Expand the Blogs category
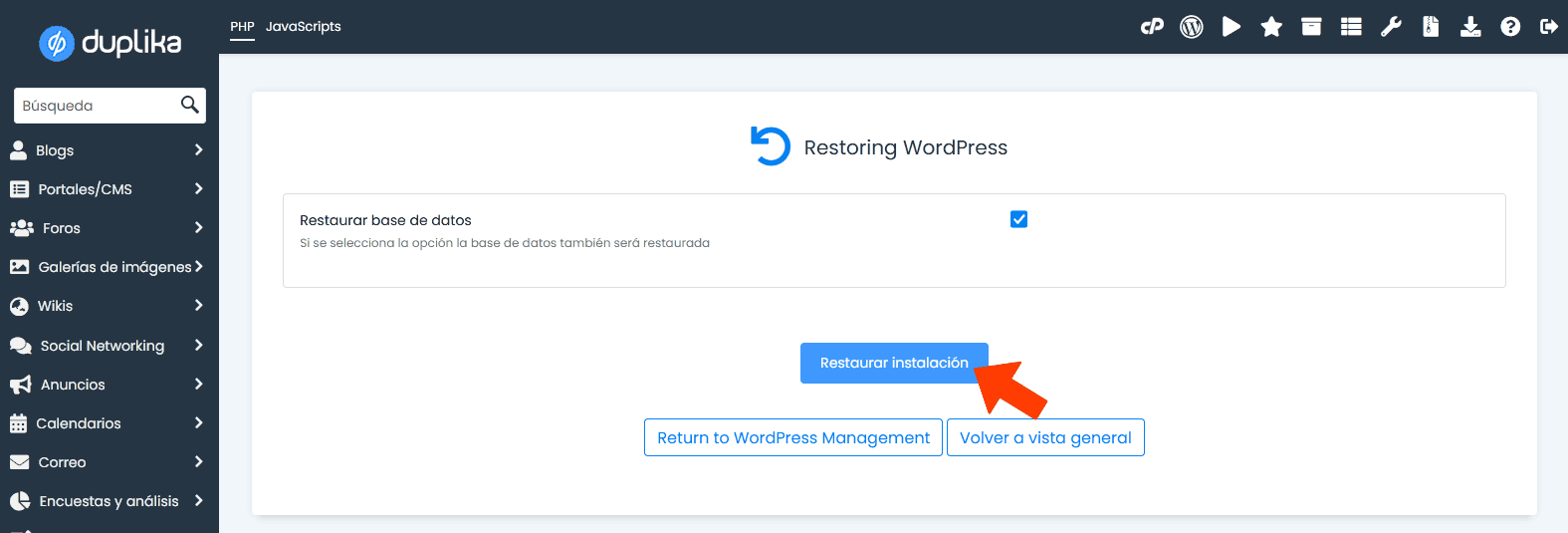The image size is (1568, 533). [108, 150]
